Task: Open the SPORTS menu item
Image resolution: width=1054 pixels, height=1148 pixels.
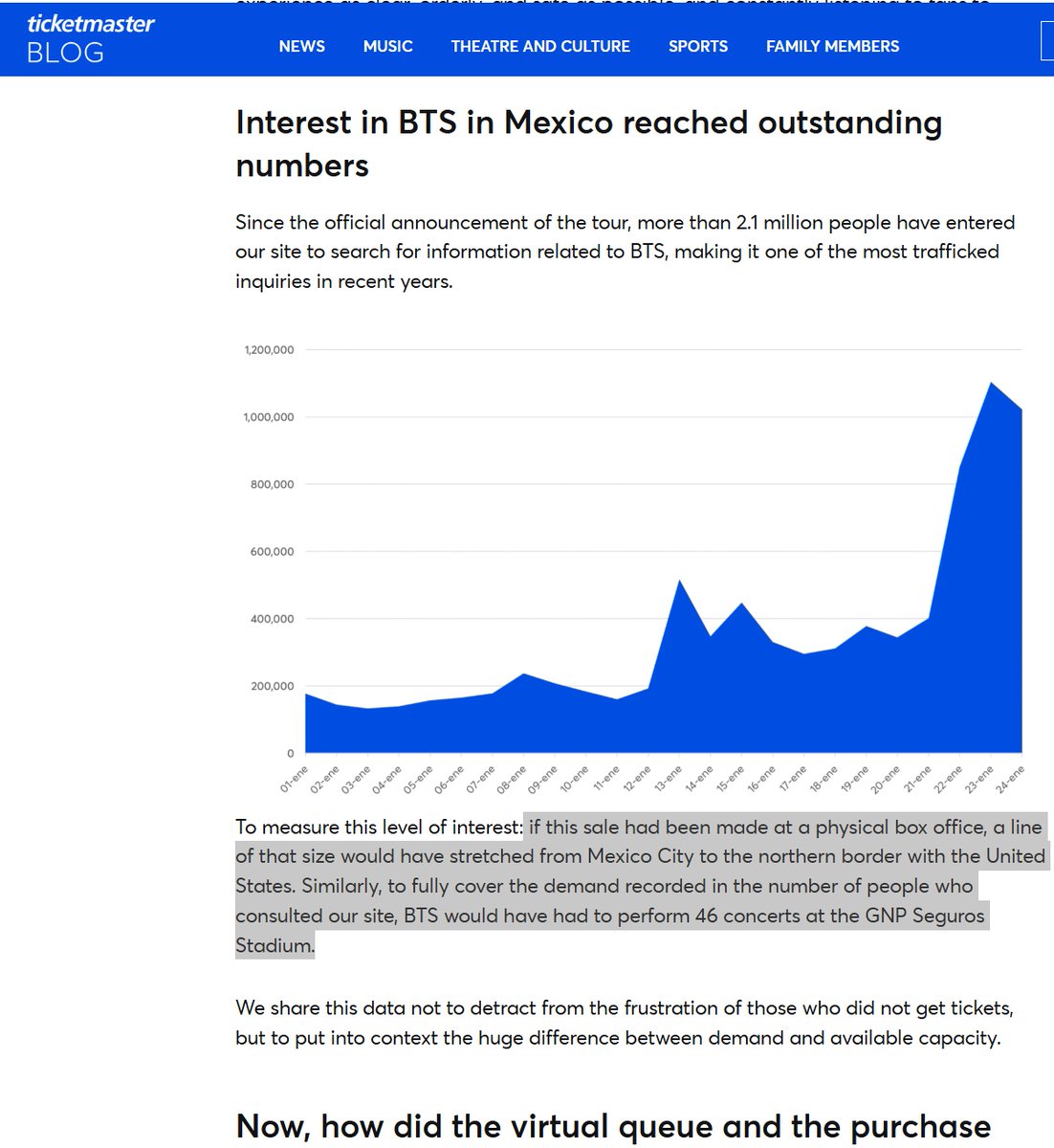Action: pyautogui.click(x=698, y=46)
